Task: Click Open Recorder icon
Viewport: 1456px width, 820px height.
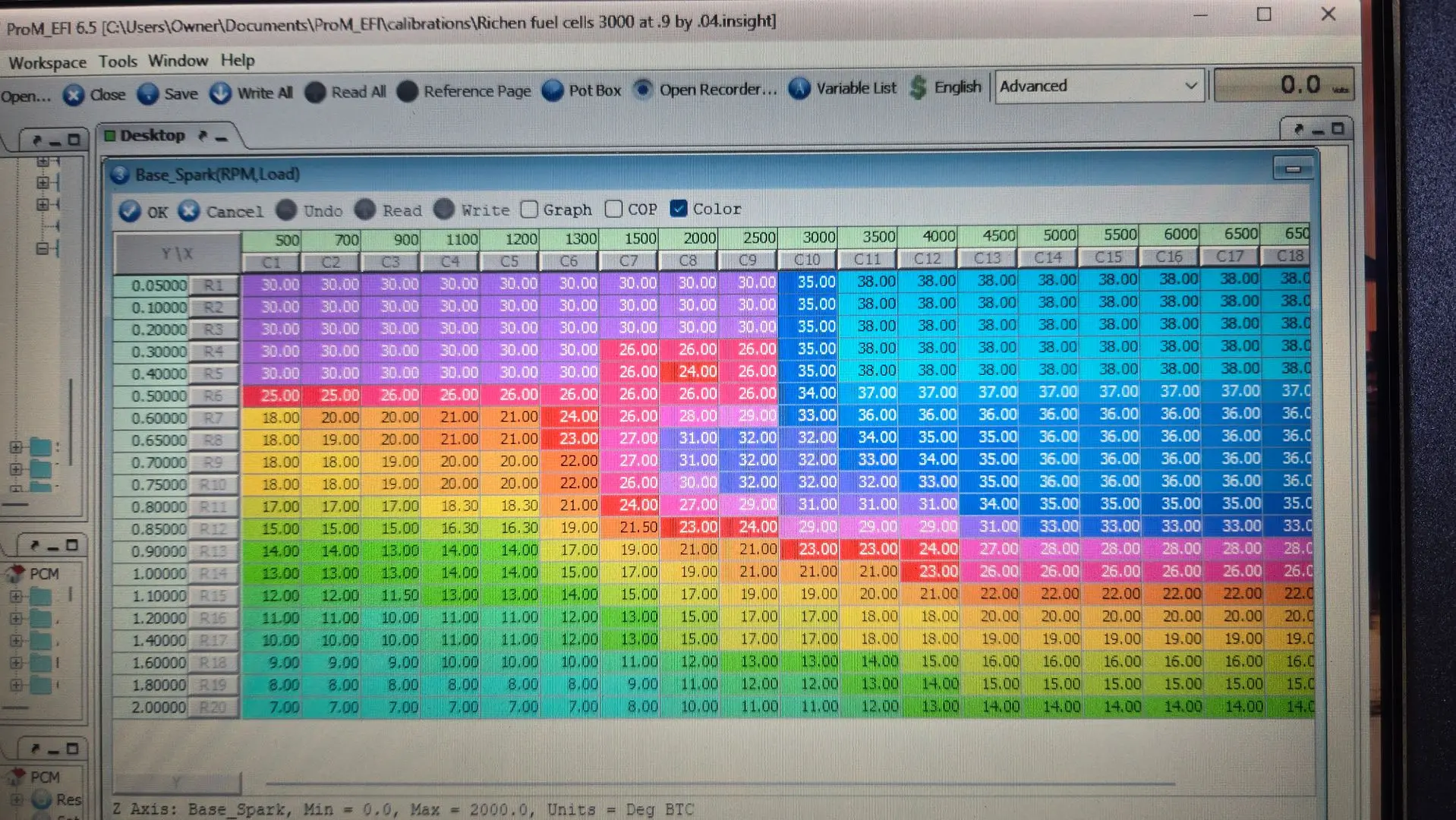Action: 643,90
